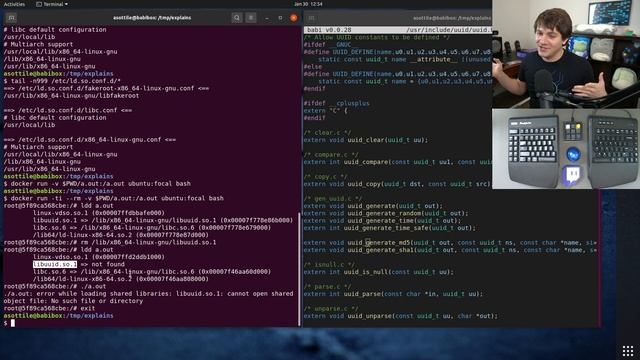Click the '/* clear.c */' comment
This screenshot has width=640, height=360.
tap(327, 133)
